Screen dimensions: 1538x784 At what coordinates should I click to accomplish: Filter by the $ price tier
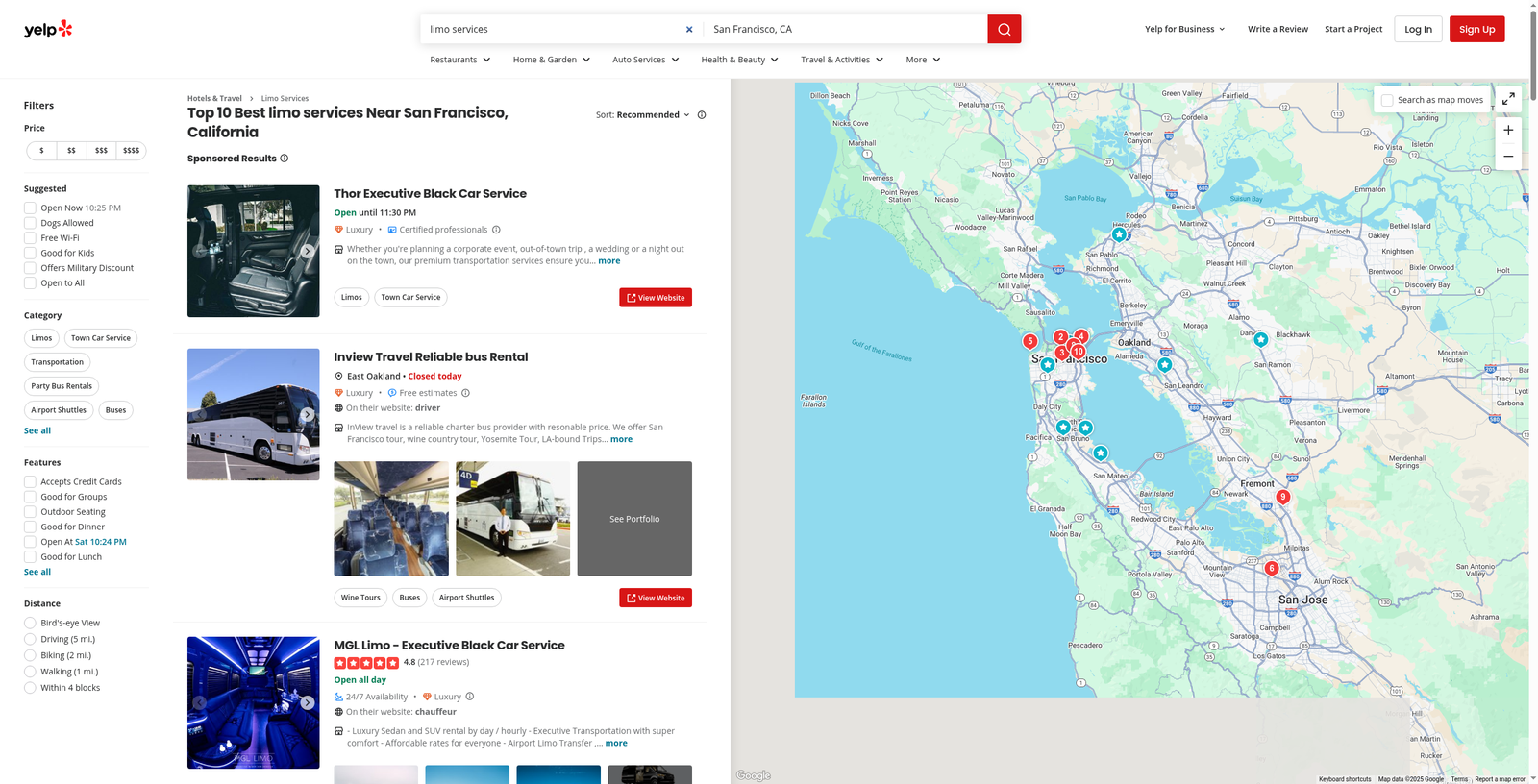point(41,151)
